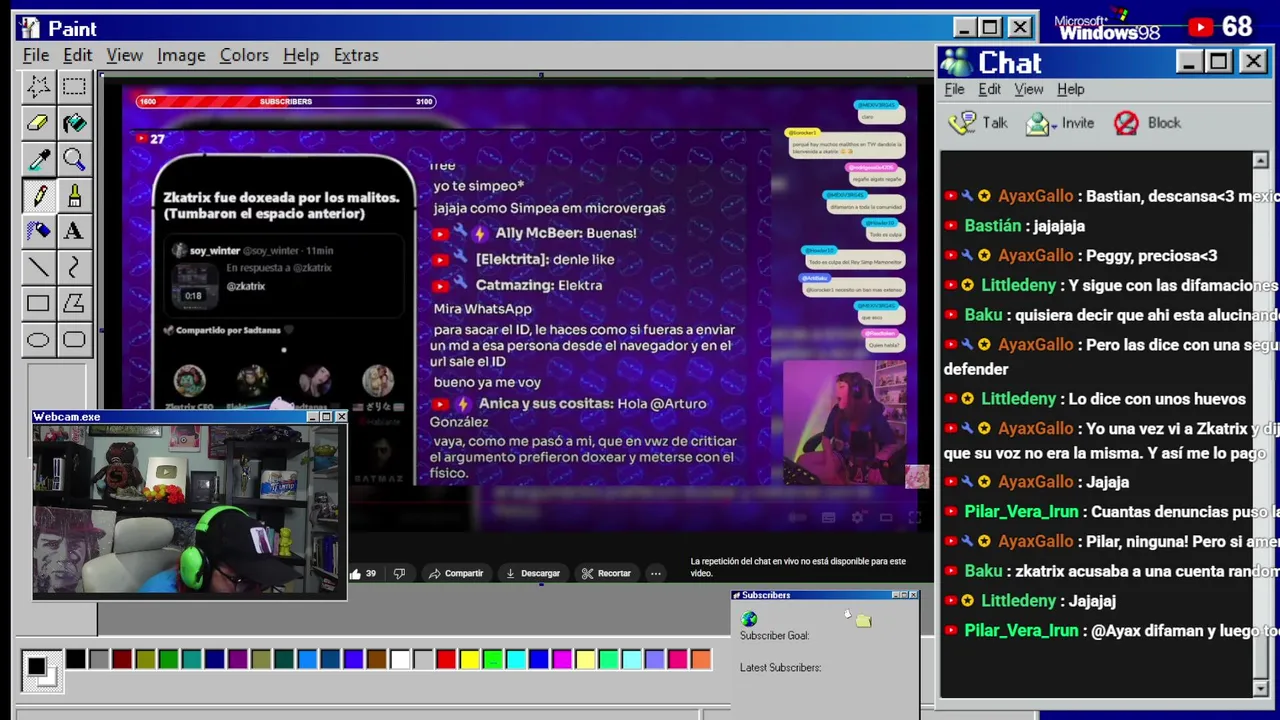Pick the Rectangle shape tool
This screenshot has height=720, width=1280.
pyautogui.click(x=38, y=303)
